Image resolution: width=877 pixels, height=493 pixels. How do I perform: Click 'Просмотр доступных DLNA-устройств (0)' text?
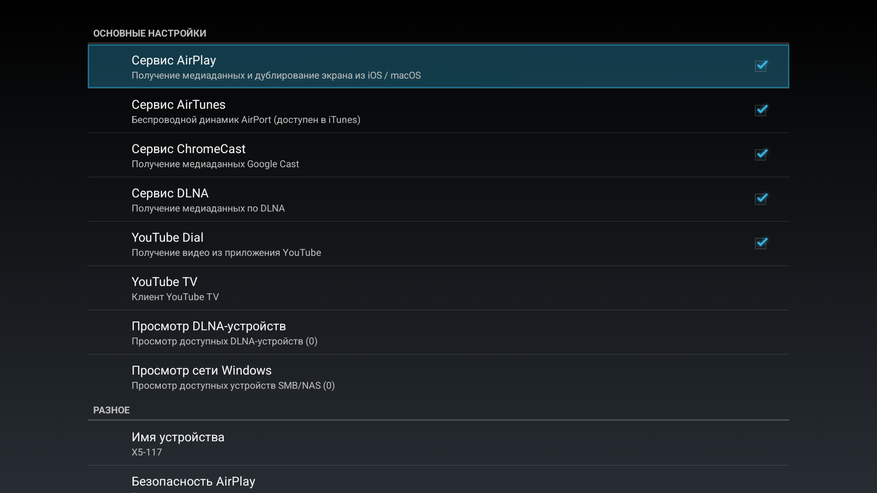pos(224,341)
